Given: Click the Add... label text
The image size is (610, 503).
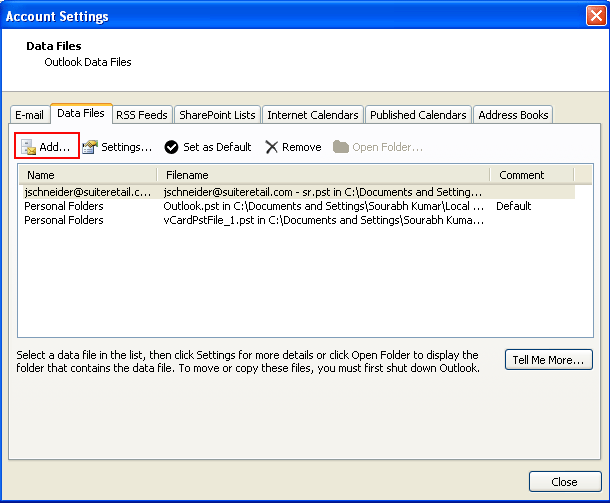Looking at the screenshot, I should click(55, 147).
